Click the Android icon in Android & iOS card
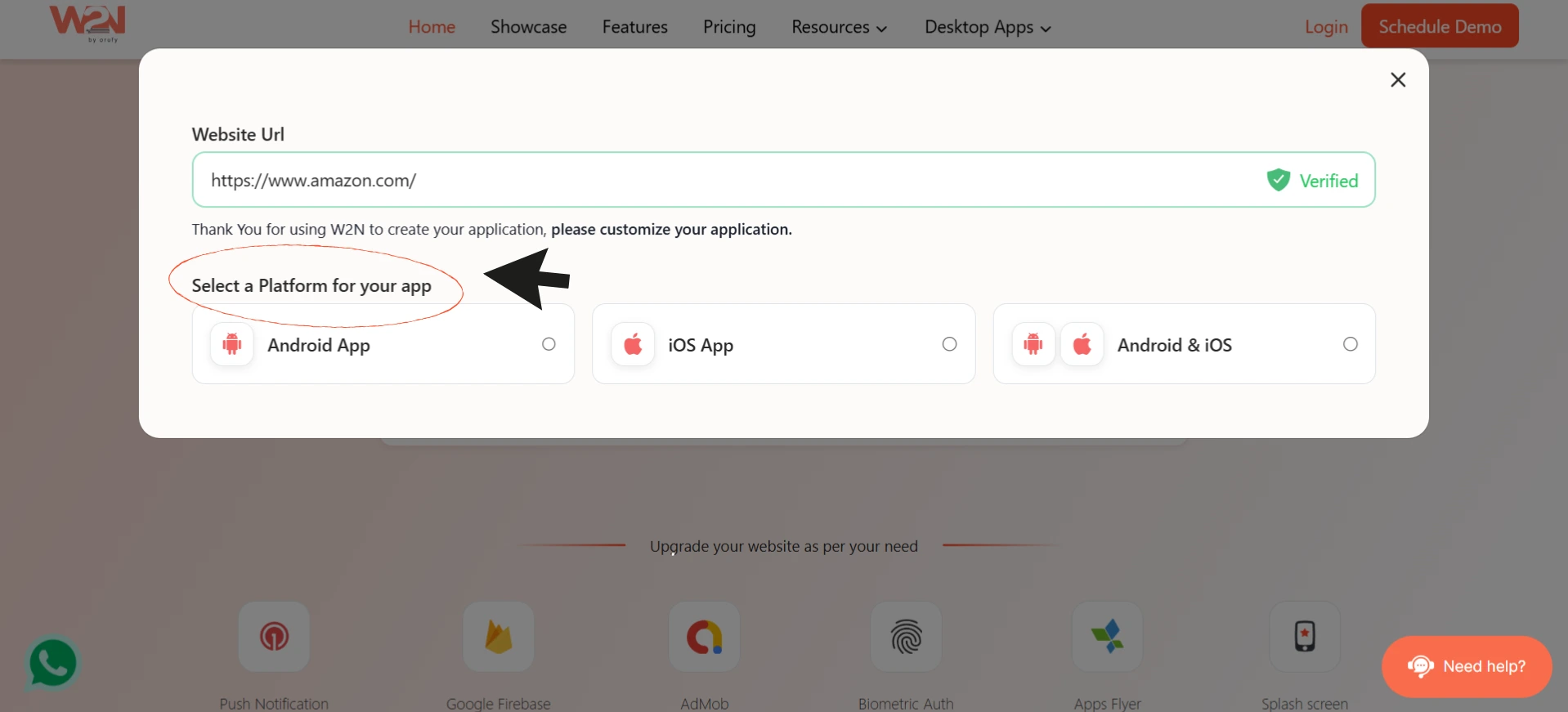 pos(1033,344)
